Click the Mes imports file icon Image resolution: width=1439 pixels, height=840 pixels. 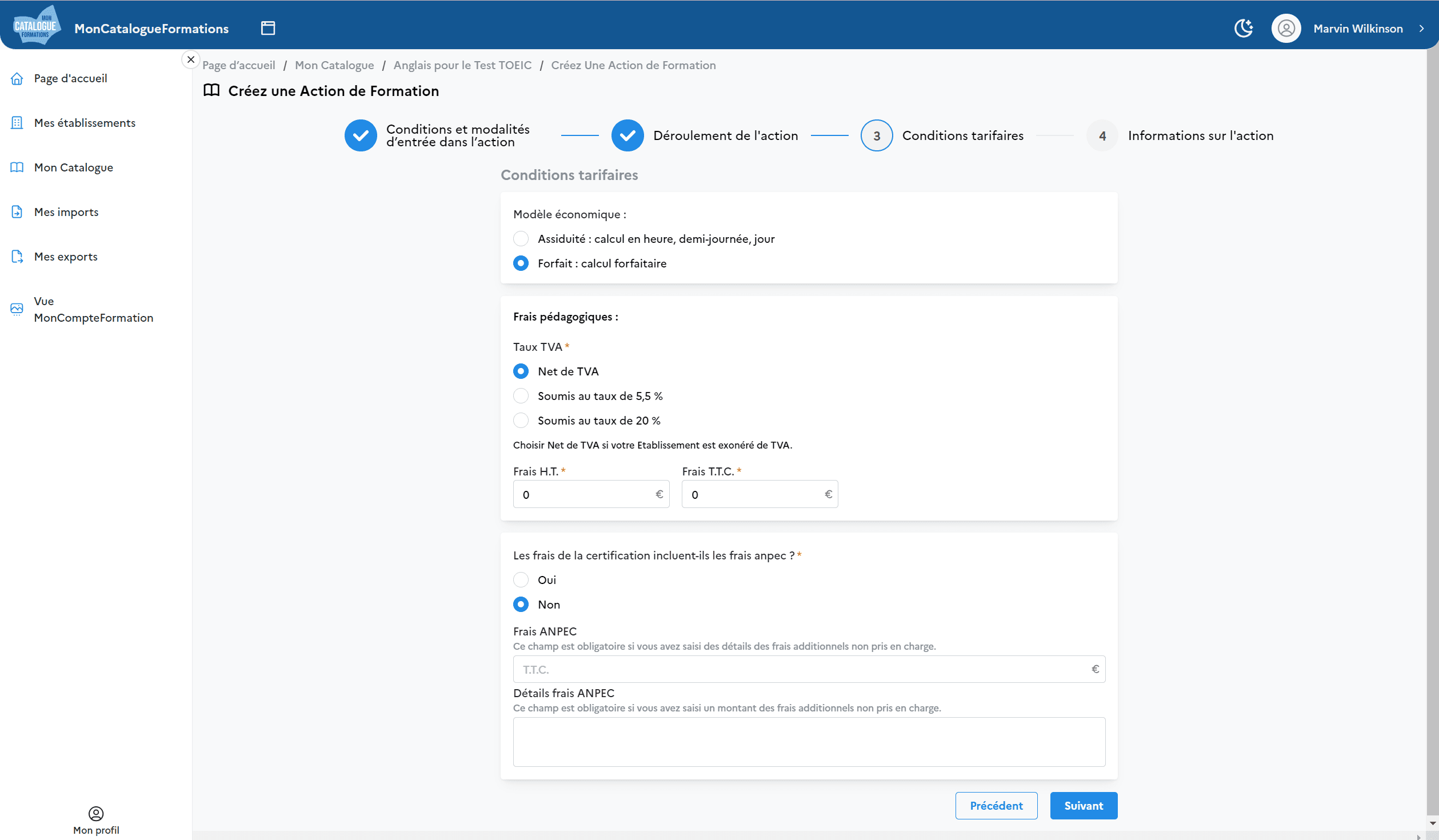[17, 212]
